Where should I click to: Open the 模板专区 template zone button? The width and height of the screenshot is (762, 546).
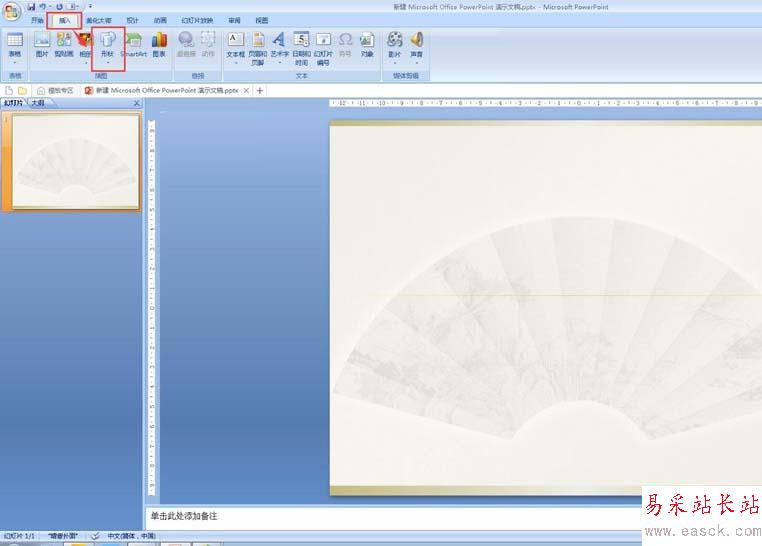[x=55, y=90]
